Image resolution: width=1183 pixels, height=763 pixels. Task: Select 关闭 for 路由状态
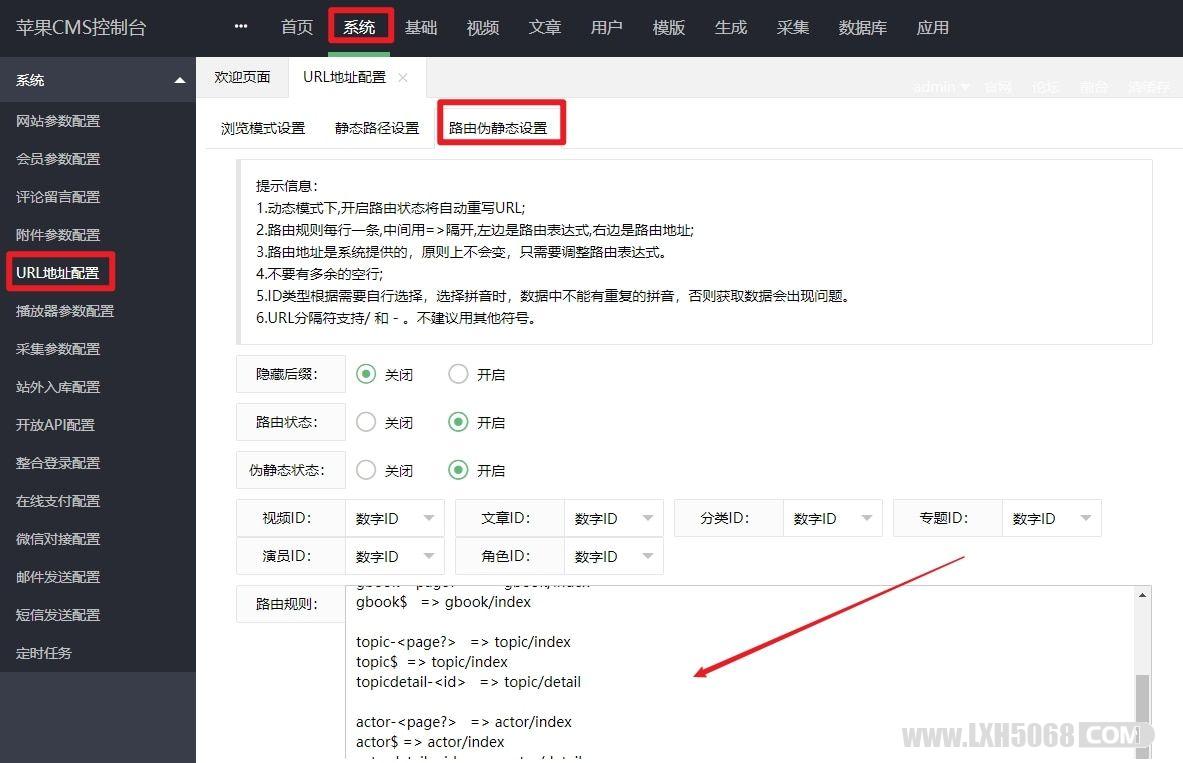(366, 422)
